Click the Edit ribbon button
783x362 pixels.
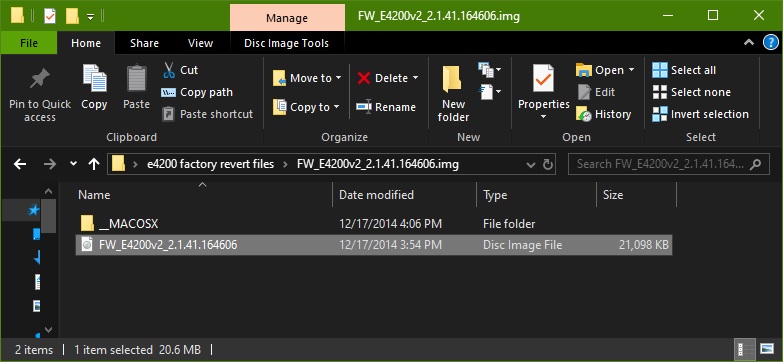[596, 92]
